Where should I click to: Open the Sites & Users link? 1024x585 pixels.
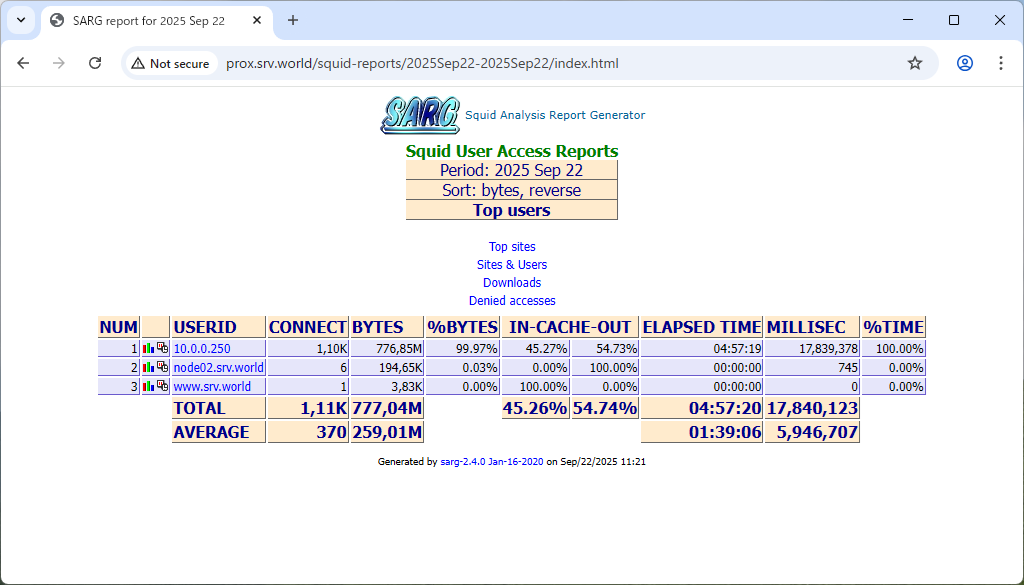point(512,265)
